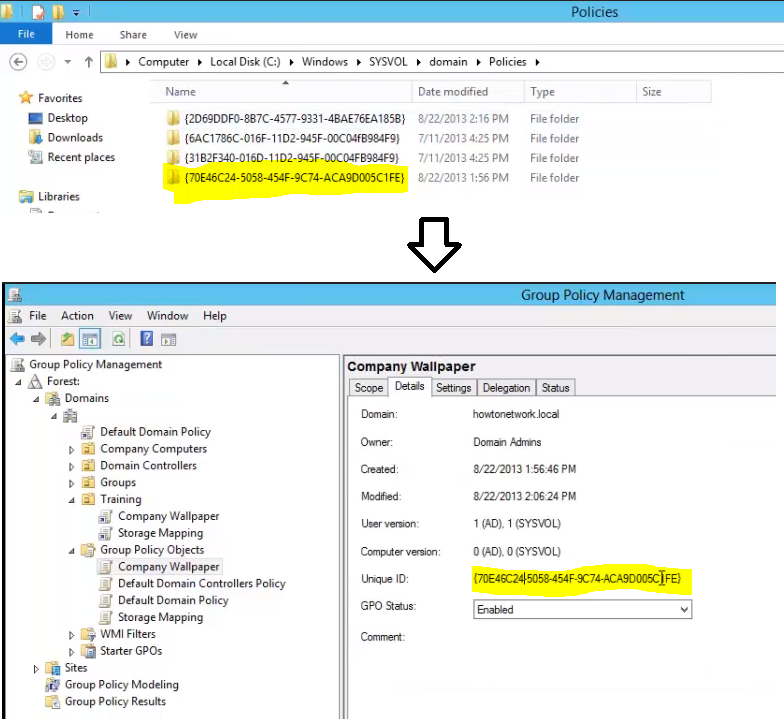The width and height of the screenshot is (784, 724).
Task: Switch to the Settings tab
Action: [454, 388]
